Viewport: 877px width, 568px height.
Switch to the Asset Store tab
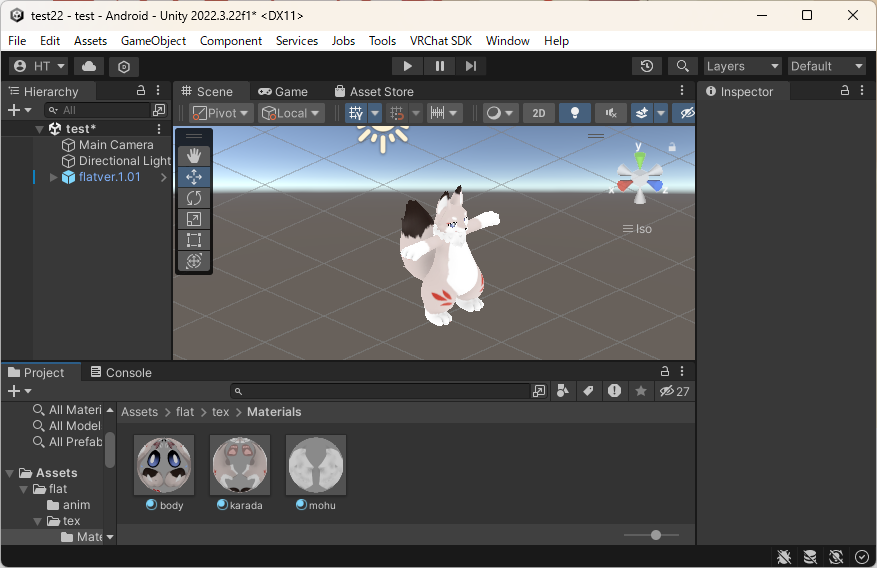pos(374,92)
